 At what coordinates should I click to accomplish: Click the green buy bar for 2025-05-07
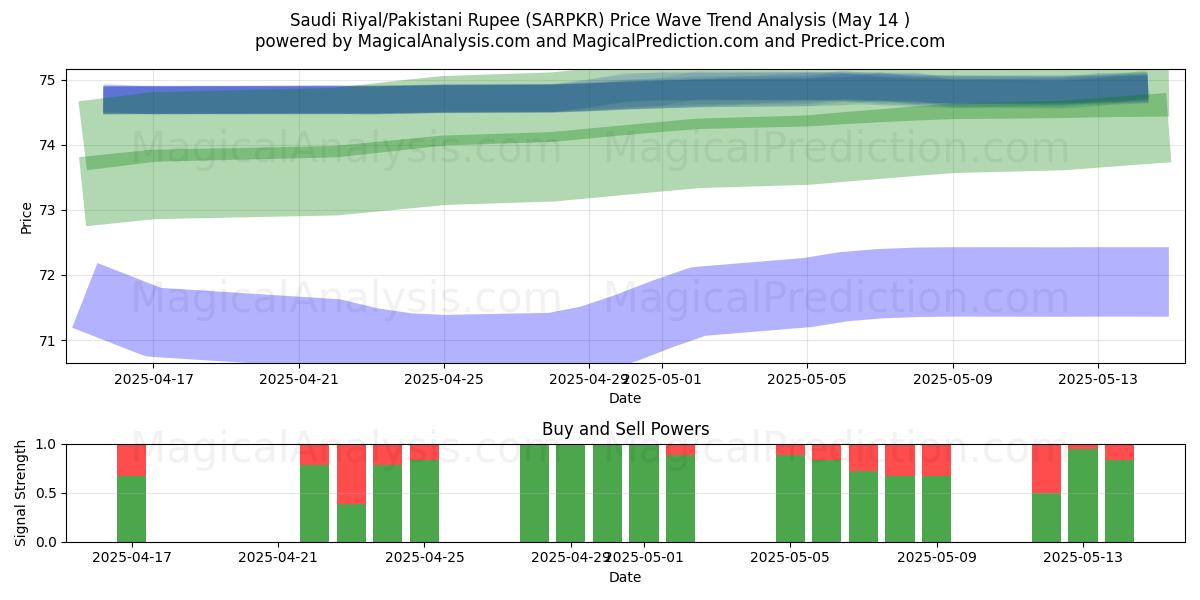point(864,507)
